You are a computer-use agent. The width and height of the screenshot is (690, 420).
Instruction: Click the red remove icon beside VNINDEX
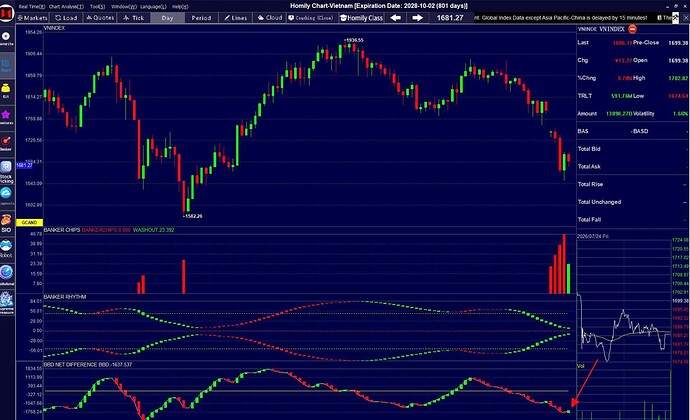pos(632,29)
